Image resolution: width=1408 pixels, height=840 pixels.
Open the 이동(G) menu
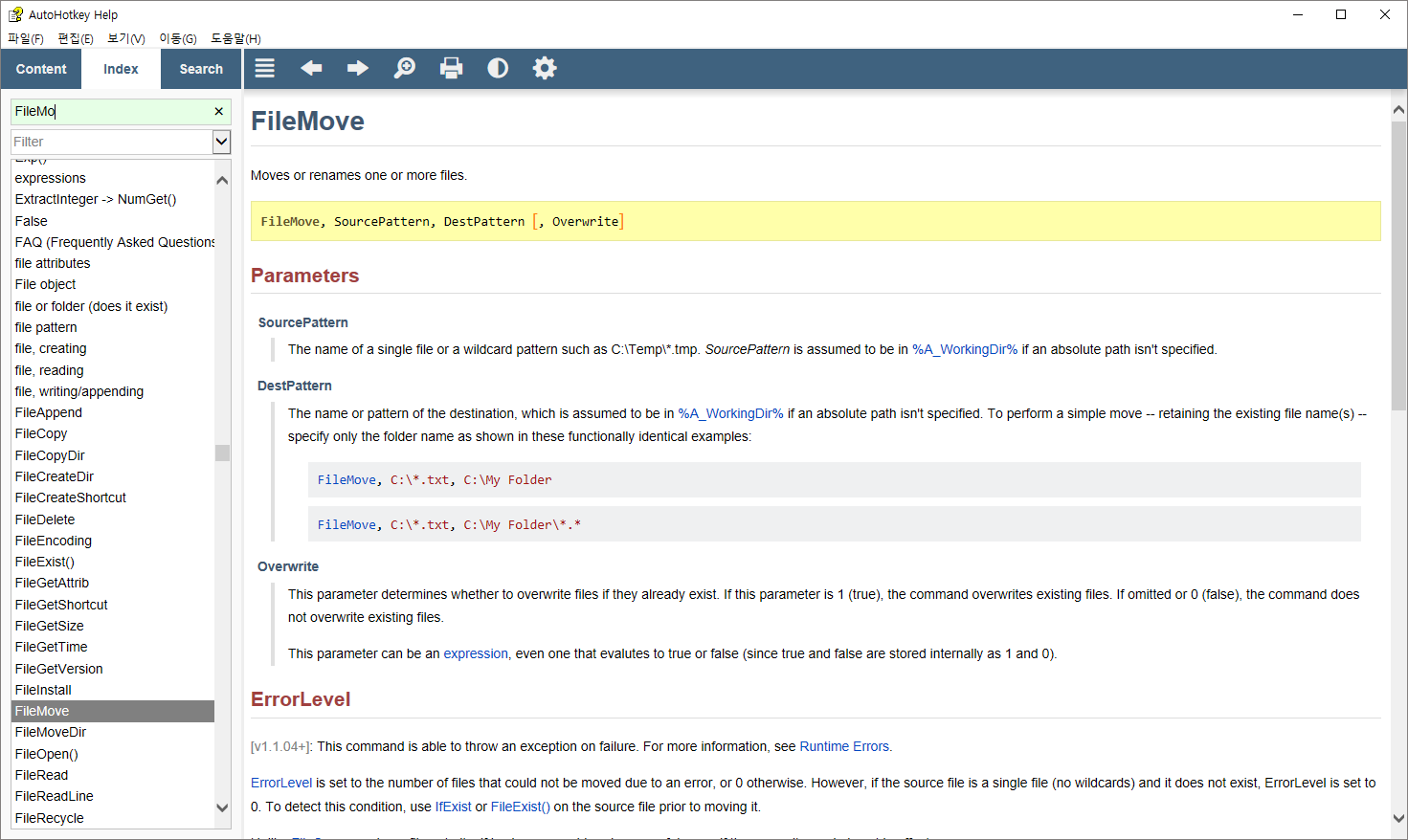(178, 38)
